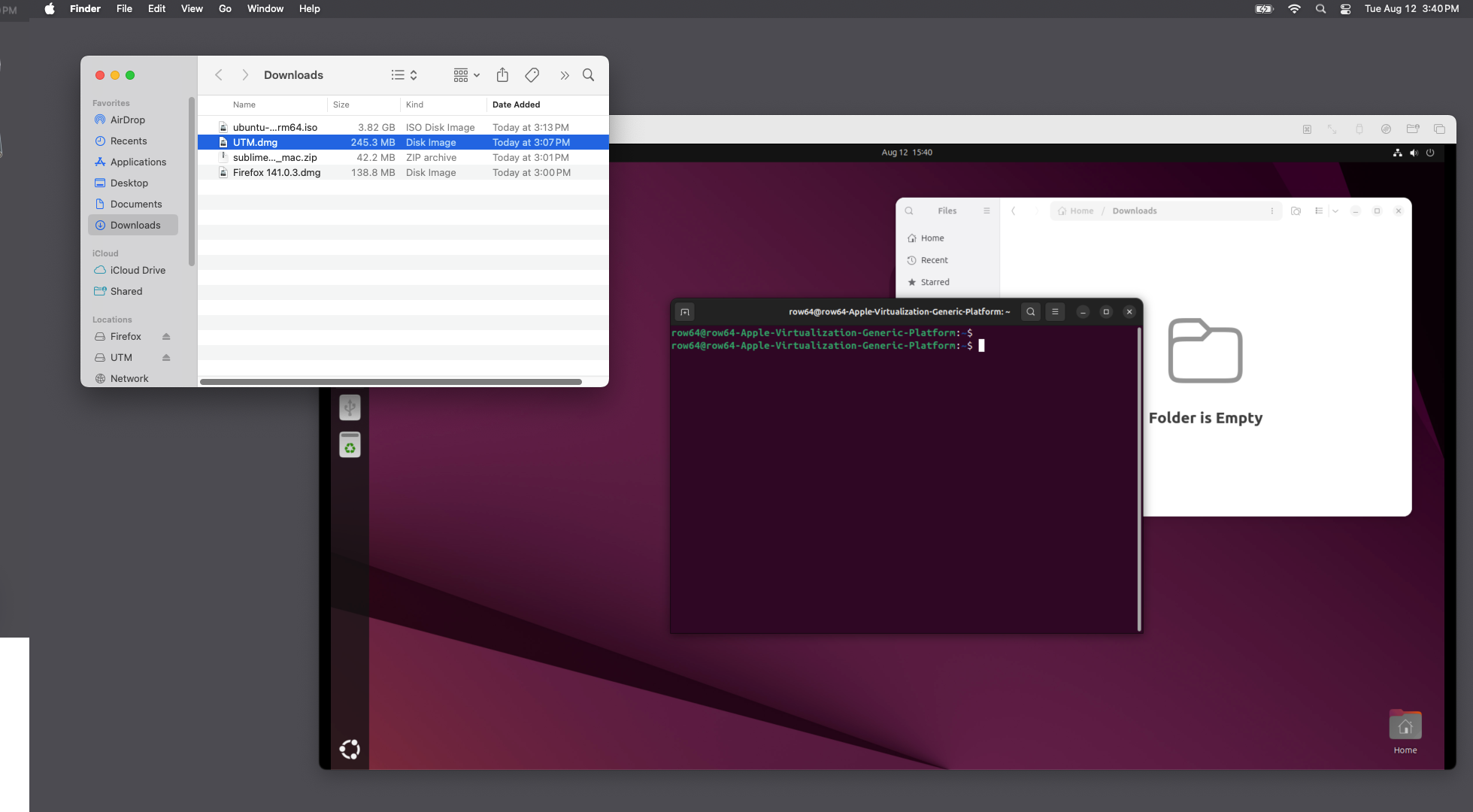Open the Help menu
The image size is (1473, 812).
(x=309, y=9)
